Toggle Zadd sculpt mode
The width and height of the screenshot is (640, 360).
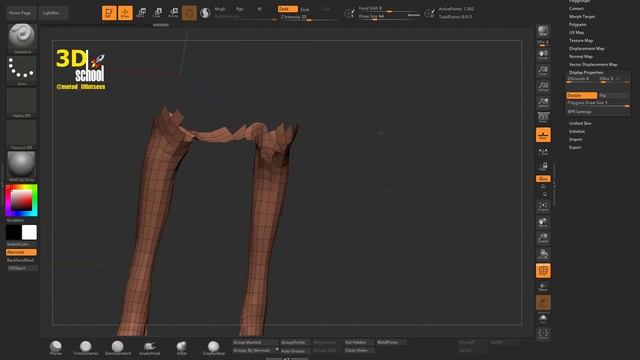pyautogui.click(x=288, y=9)
